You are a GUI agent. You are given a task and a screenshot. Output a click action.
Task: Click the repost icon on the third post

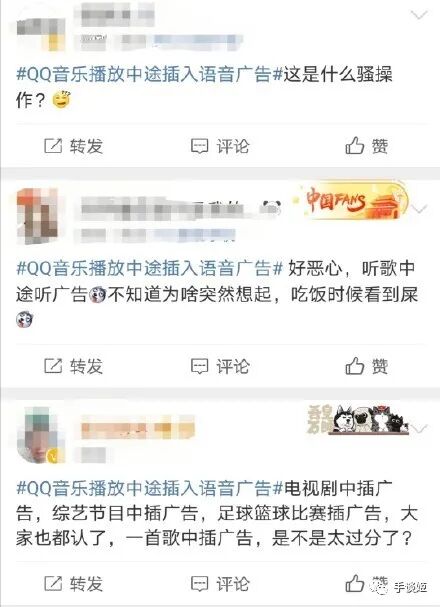point(53,583)
